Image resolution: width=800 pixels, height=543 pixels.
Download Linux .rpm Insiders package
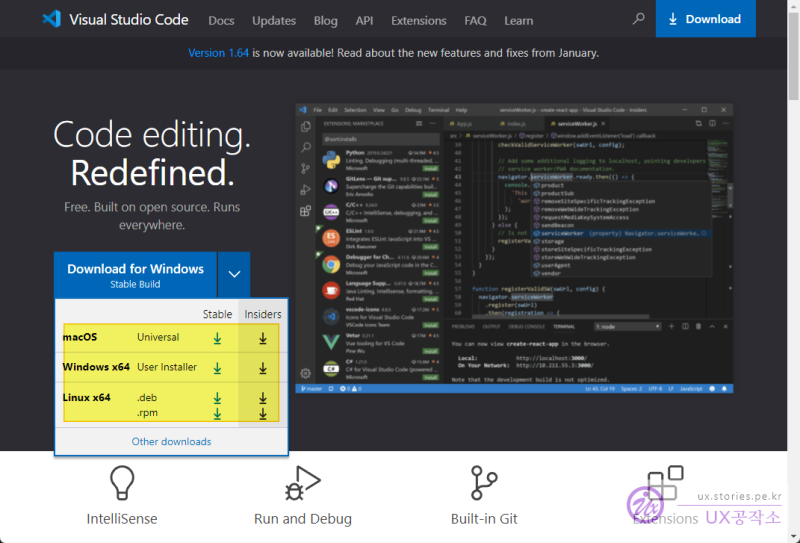coord(263,413)
